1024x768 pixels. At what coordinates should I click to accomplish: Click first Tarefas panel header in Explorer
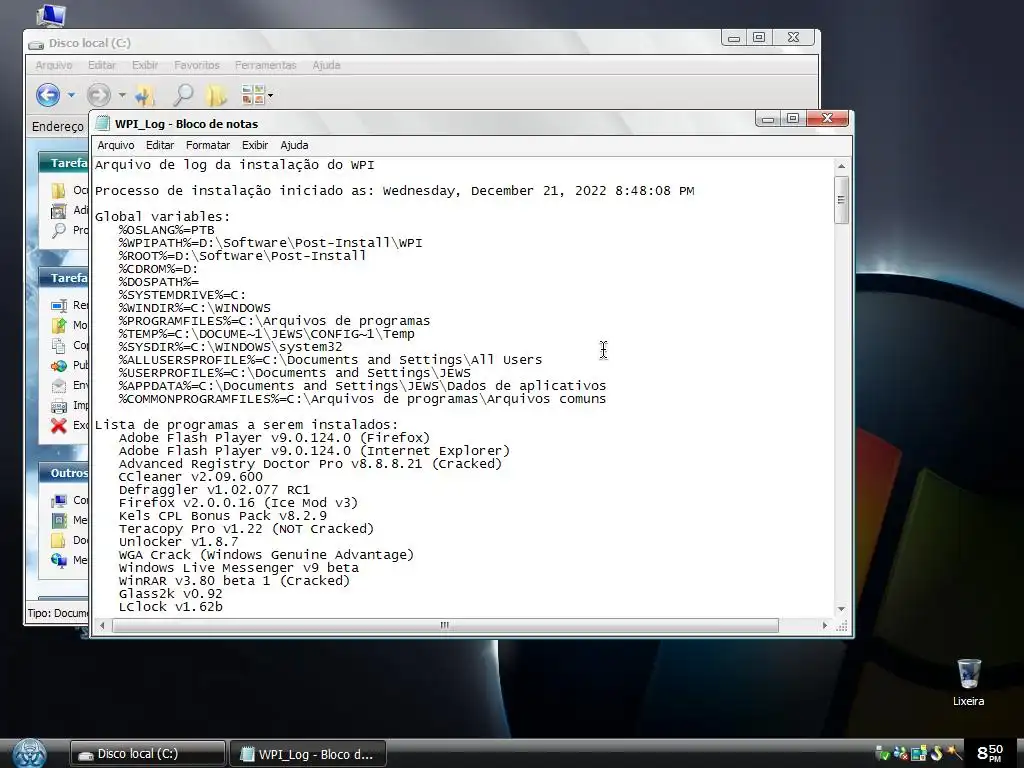point(63,163)
